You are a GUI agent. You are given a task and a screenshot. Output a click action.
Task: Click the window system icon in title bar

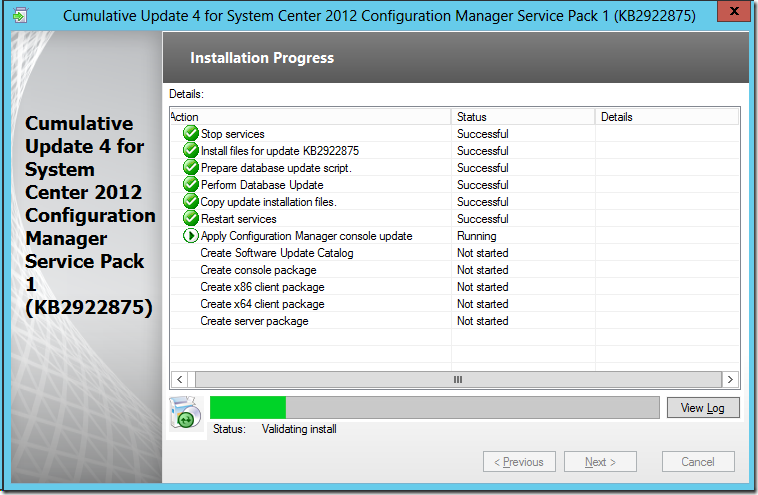click(x=14, y=16)
